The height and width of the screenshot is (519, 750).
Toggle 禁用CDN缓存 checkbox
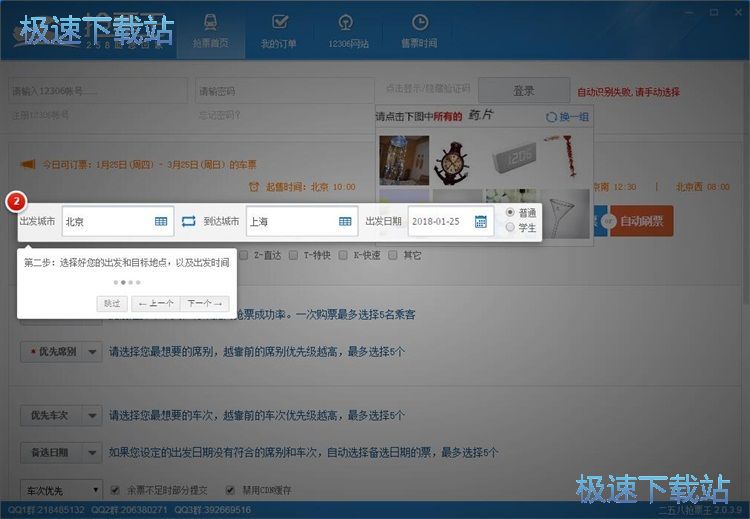point(230,490)
